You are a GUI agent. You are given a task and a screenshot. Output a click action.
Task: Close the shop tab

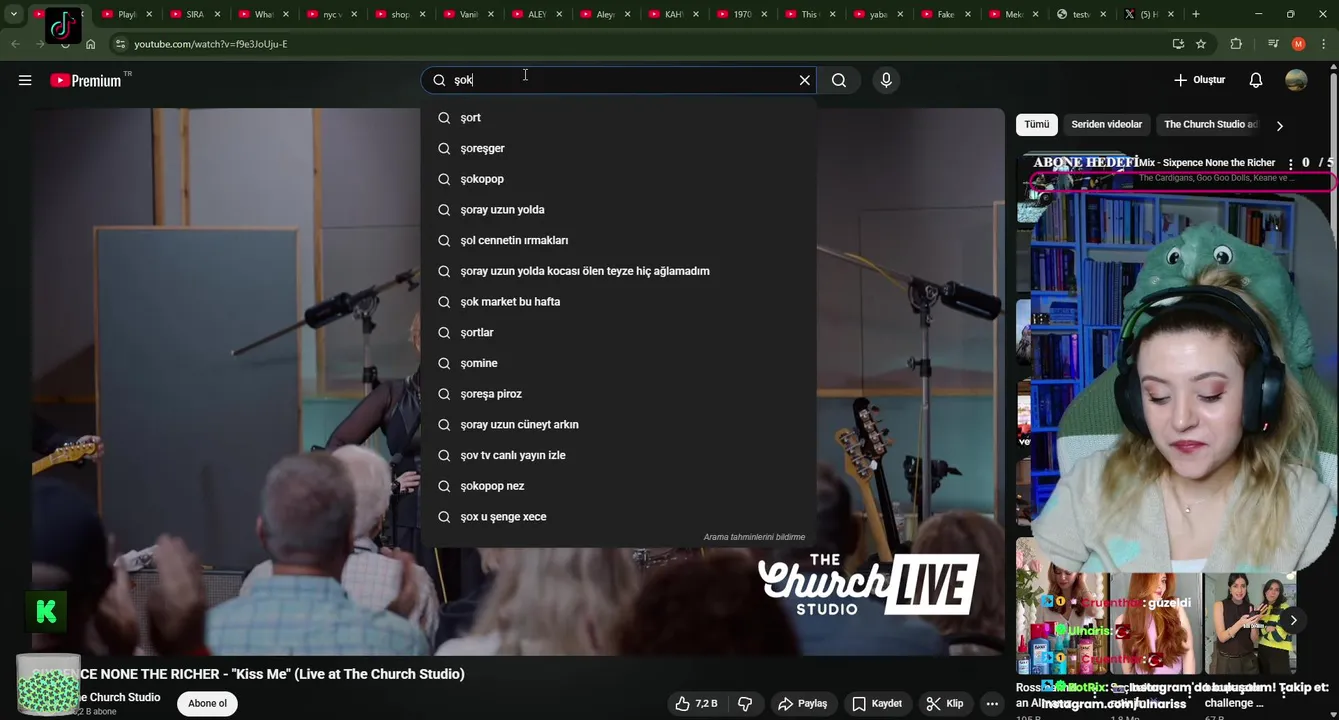pyautogui.click(x=422, y=15)
